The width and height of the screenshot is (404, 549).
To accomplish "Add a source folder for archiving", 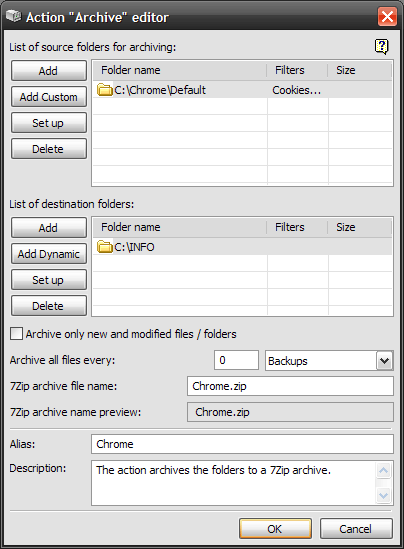I will [x=49, y=71].
